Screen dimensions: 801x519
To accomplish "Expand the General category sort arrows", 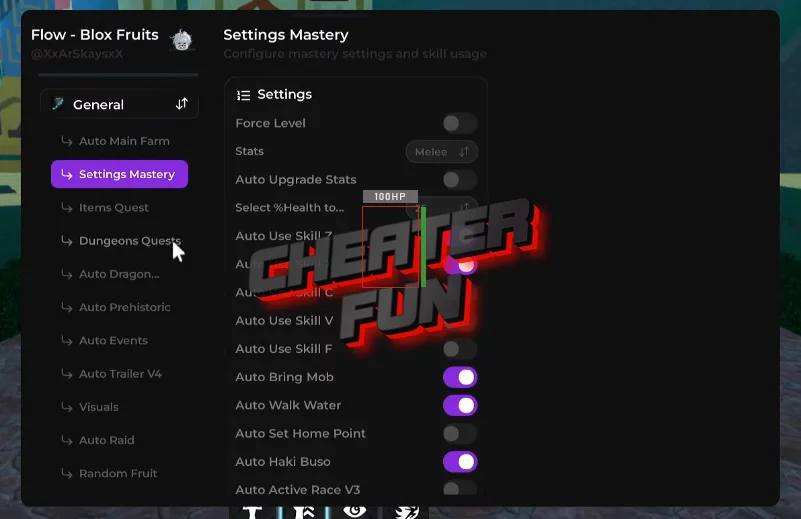I will coord(182,104).
